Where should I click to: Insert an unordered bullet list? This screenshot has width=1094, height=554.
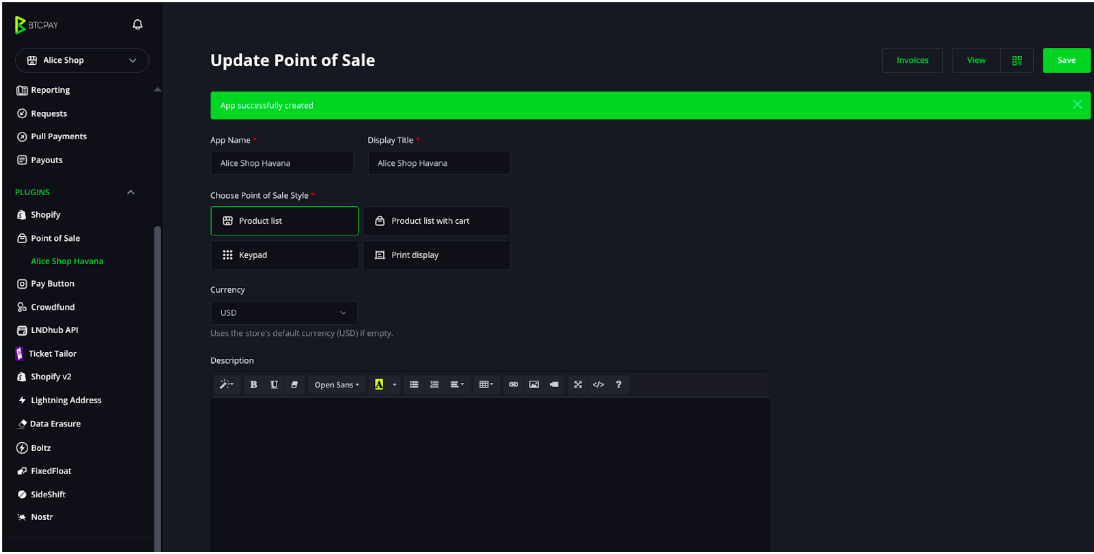click(414, 384)
